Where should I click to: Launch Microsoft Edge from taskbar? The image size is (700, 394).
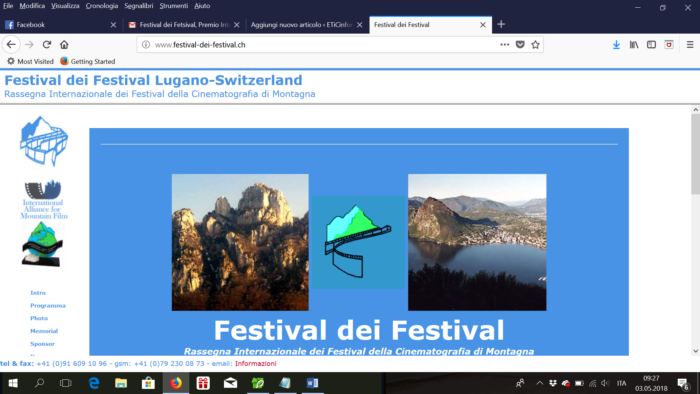94,383
